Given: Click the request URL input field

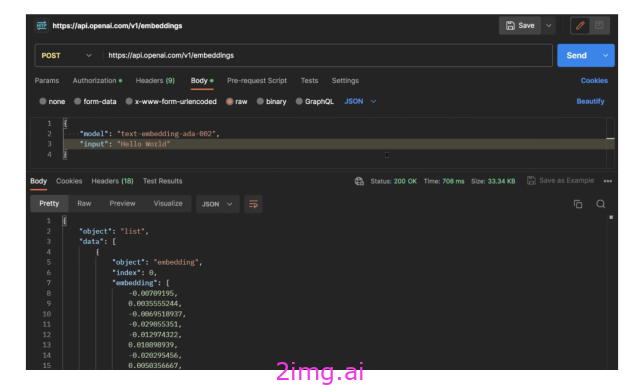Looking at the screenshot, I should tap(328, 56).
